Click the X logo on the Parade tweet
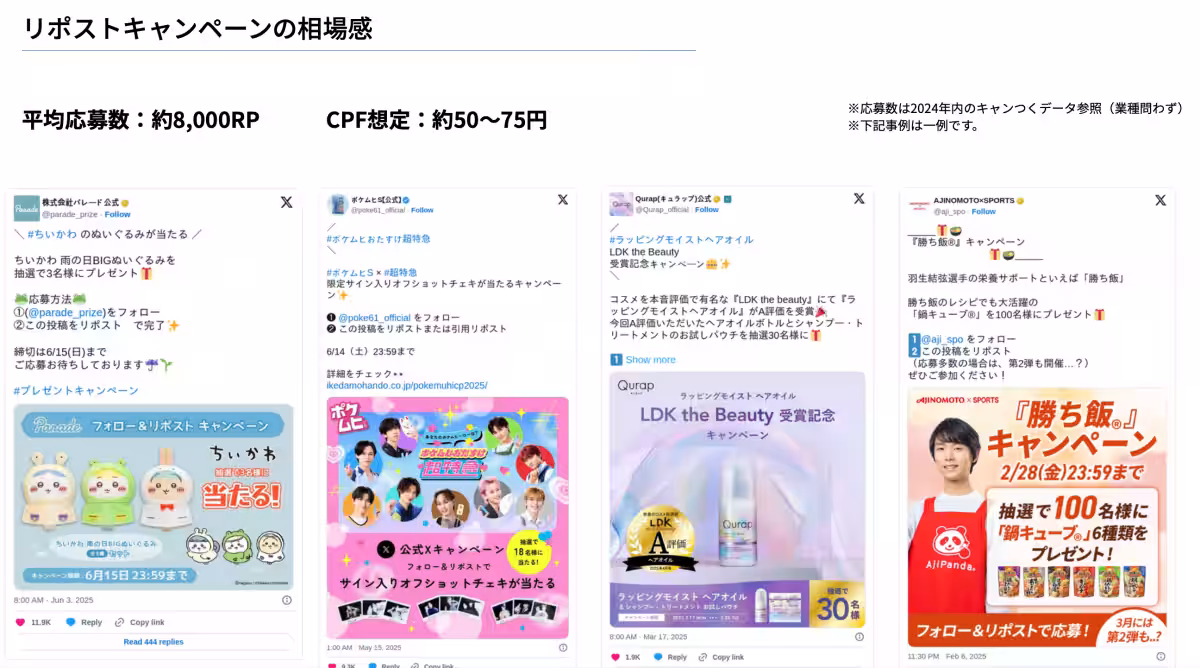The width and height of the screenshot is (1200, 668). 286,202
